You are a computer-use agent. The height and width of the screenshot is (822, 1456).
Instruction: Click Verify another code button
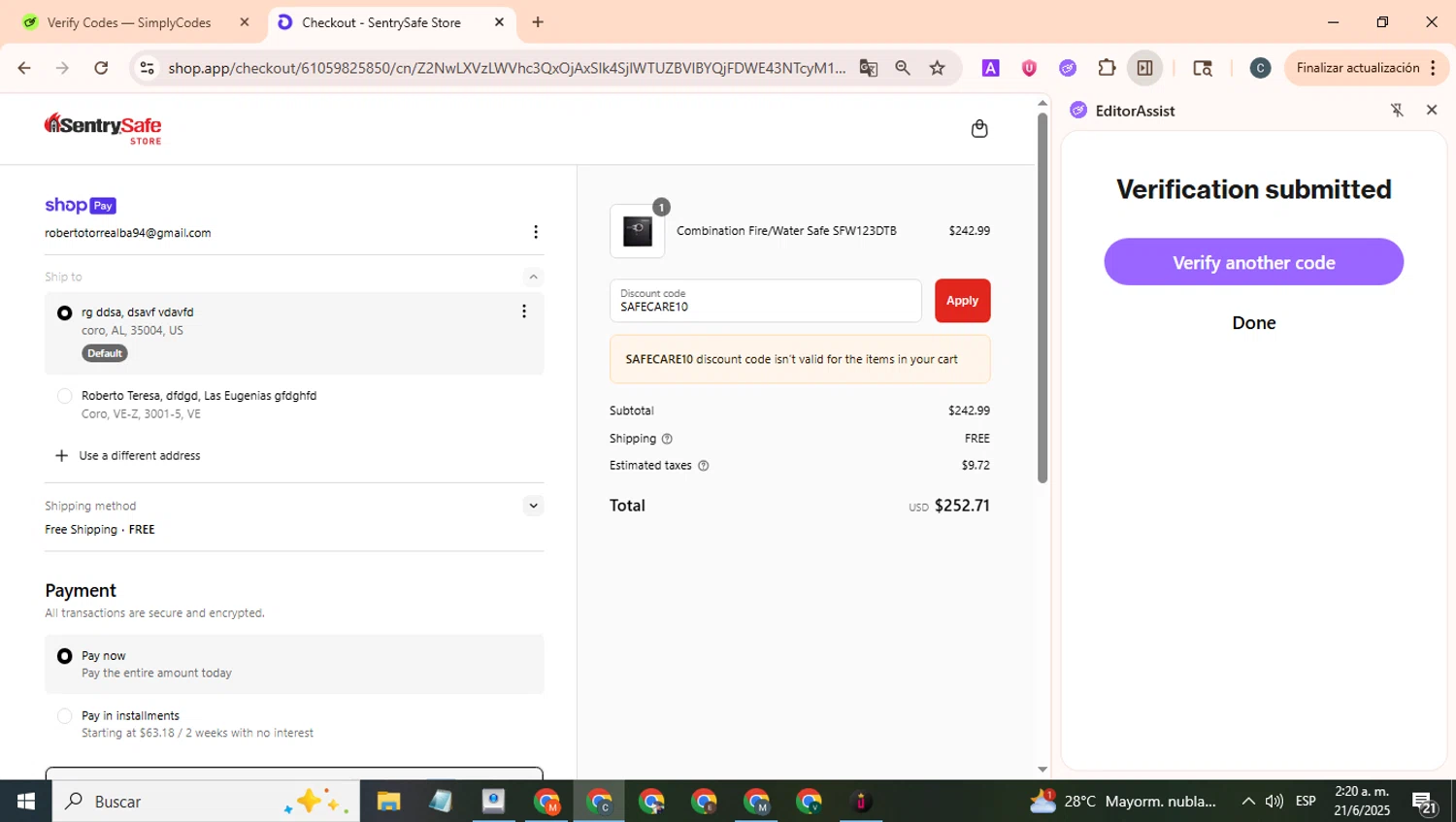point(1254,262)
